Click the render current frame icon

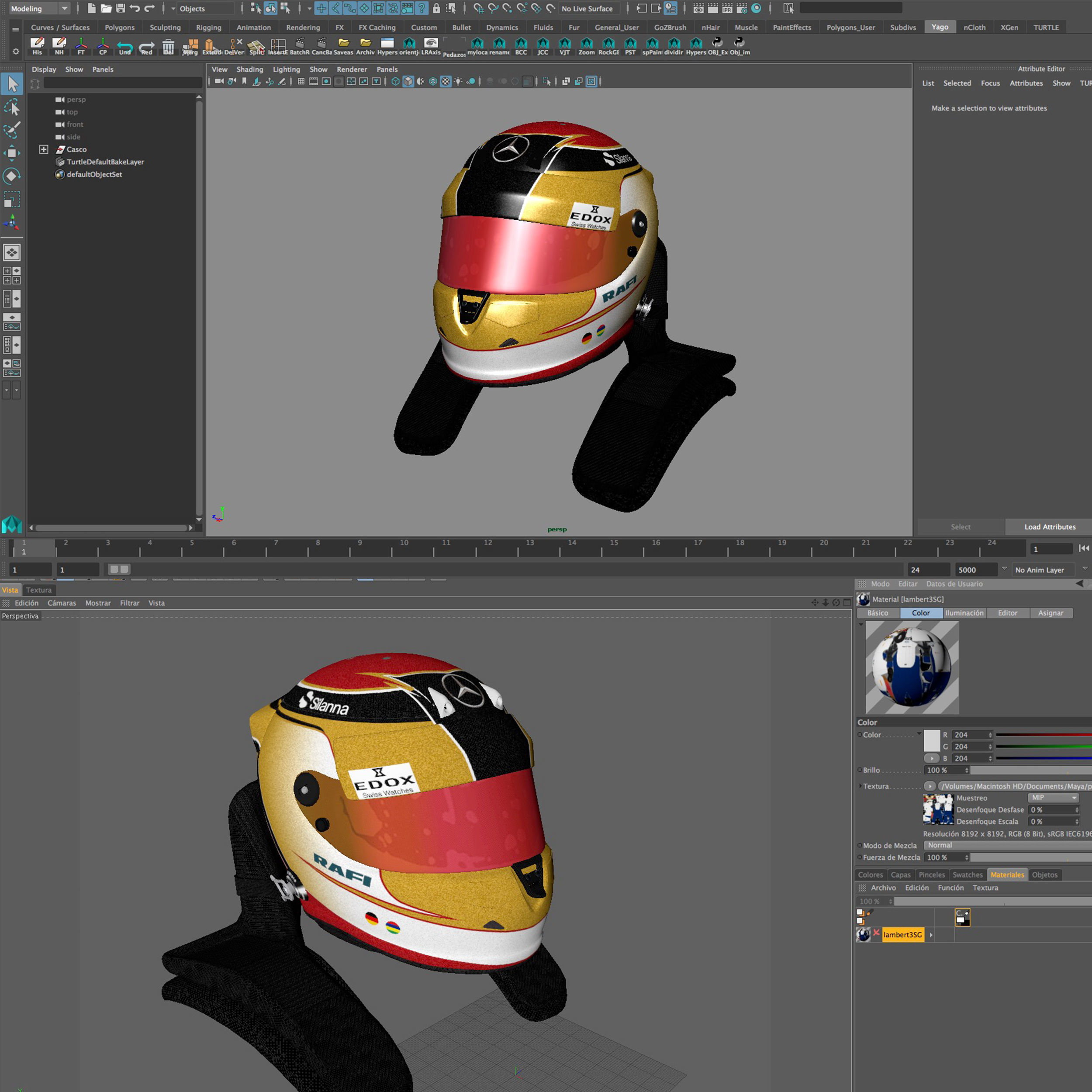713,8
